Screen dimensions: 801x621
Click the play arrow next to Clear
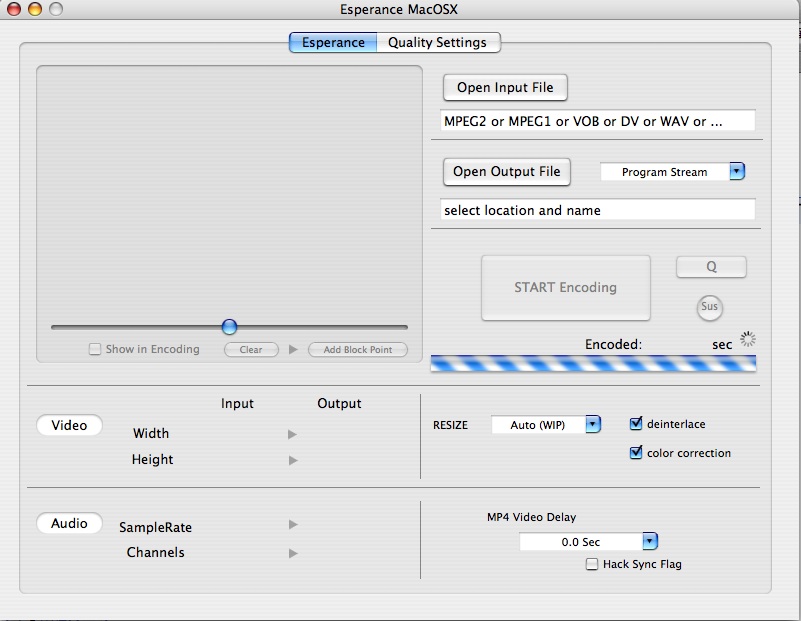point(293,350)
